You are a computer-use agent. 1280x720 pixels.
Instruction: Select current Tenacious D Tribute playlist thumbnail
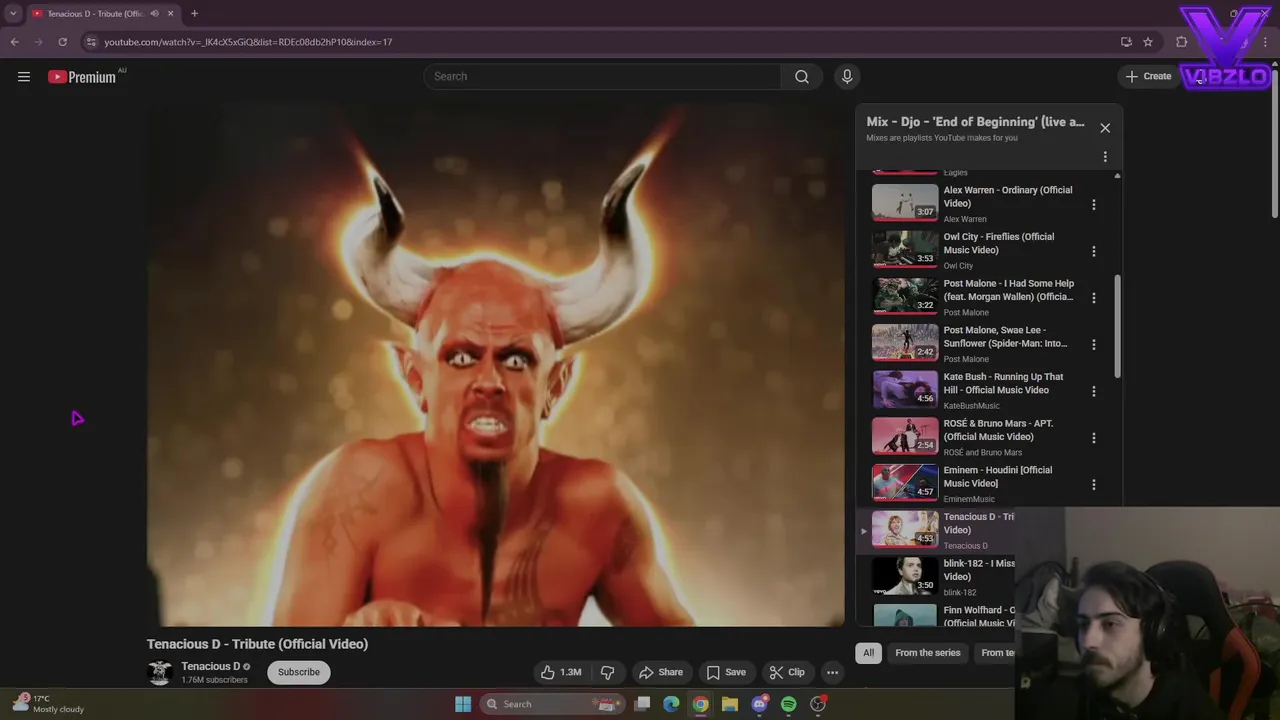click(x=905, y=529)
